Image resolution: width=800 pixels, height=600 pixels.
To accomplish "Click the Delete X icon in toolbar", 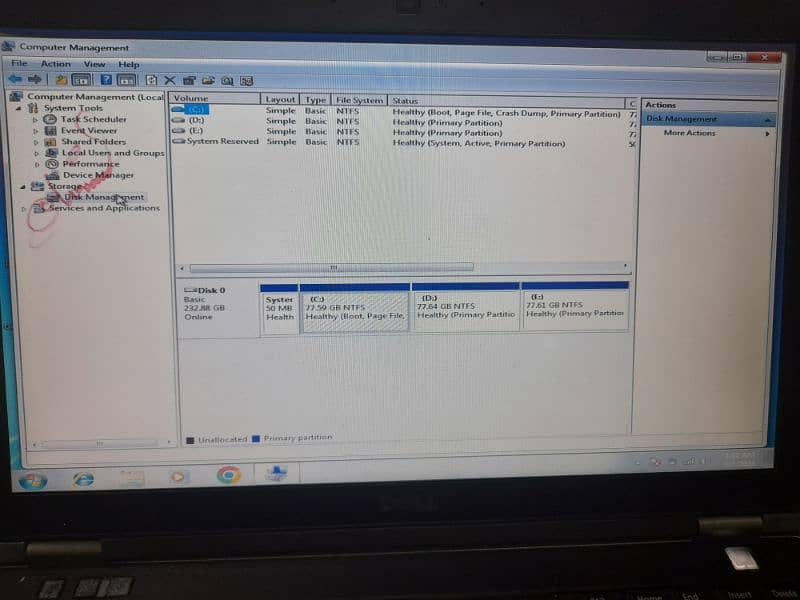I will point(170,80).
